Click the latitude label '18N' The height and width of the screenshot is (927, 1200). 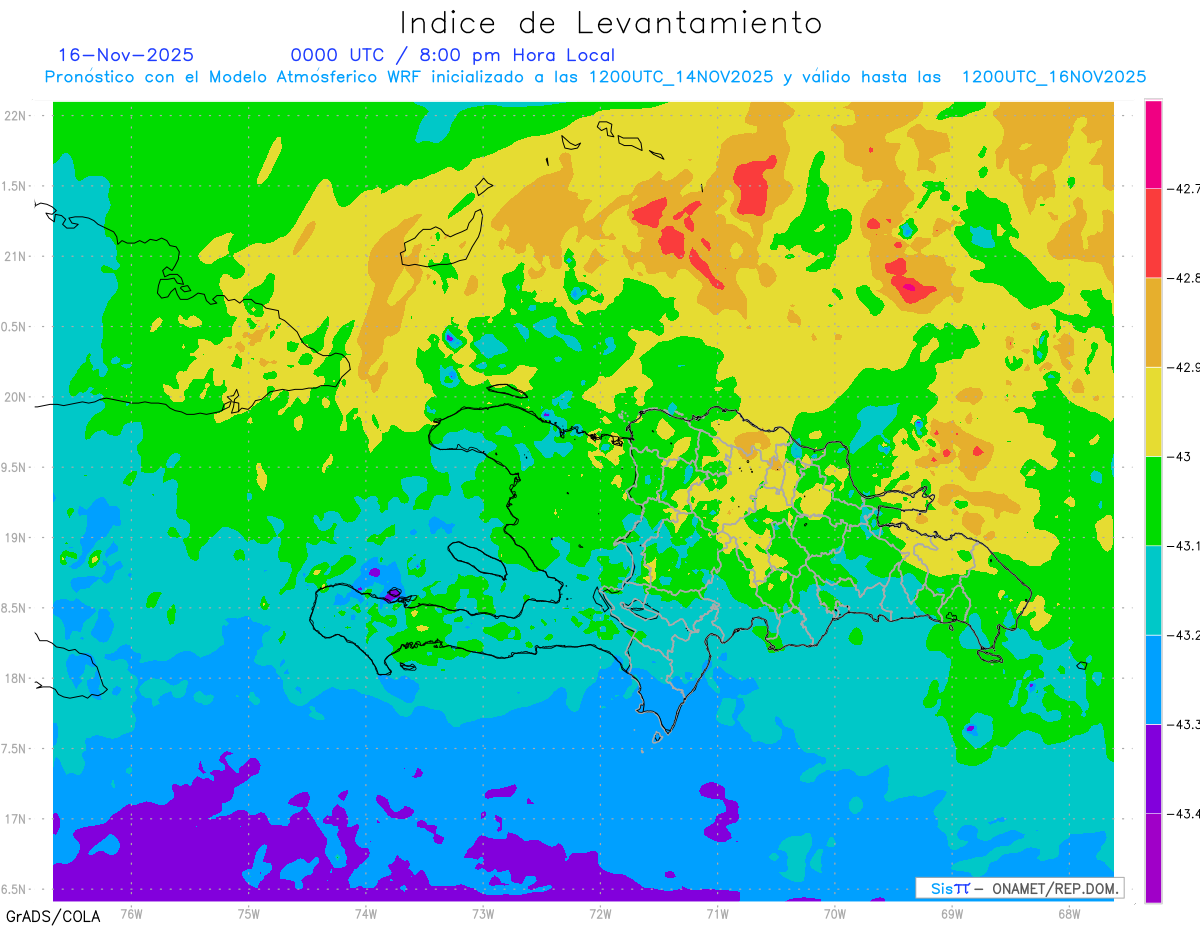17,678
